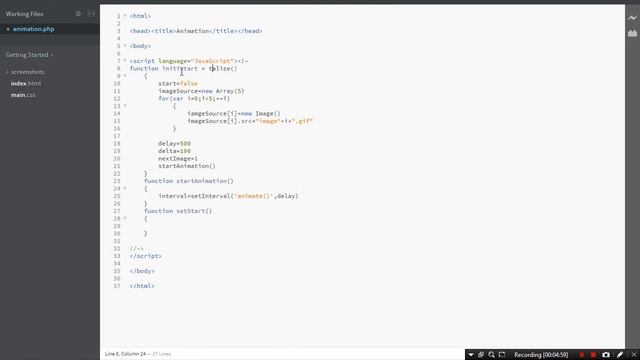This screenshot has height=360, width=640.
Task: Take a snapshot with the camera icon
Action: click(x=606, y=355)
